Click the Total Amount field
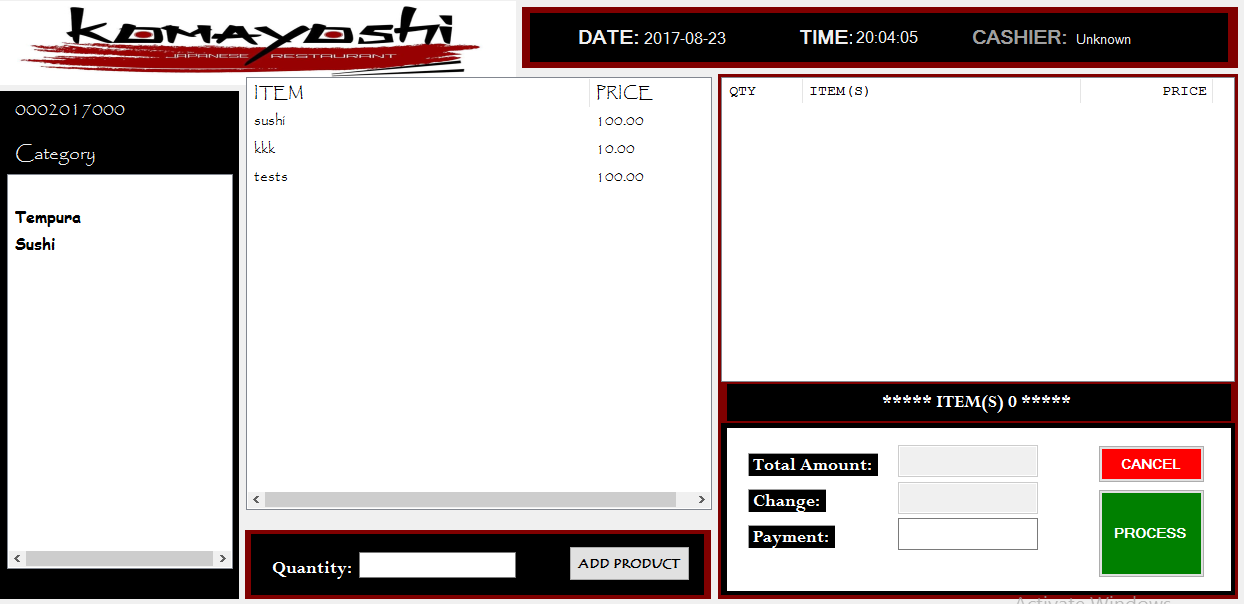 [967, 461]
